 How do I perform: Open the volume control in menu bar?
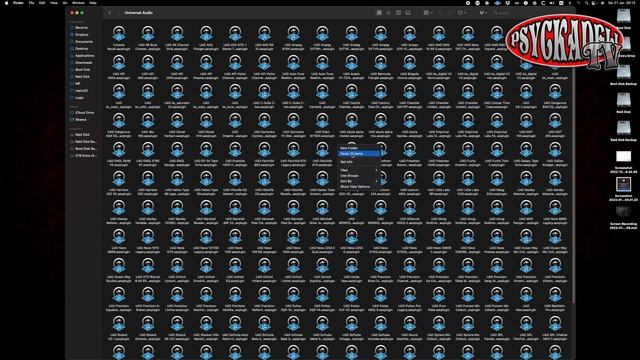[x=552, y=3]
